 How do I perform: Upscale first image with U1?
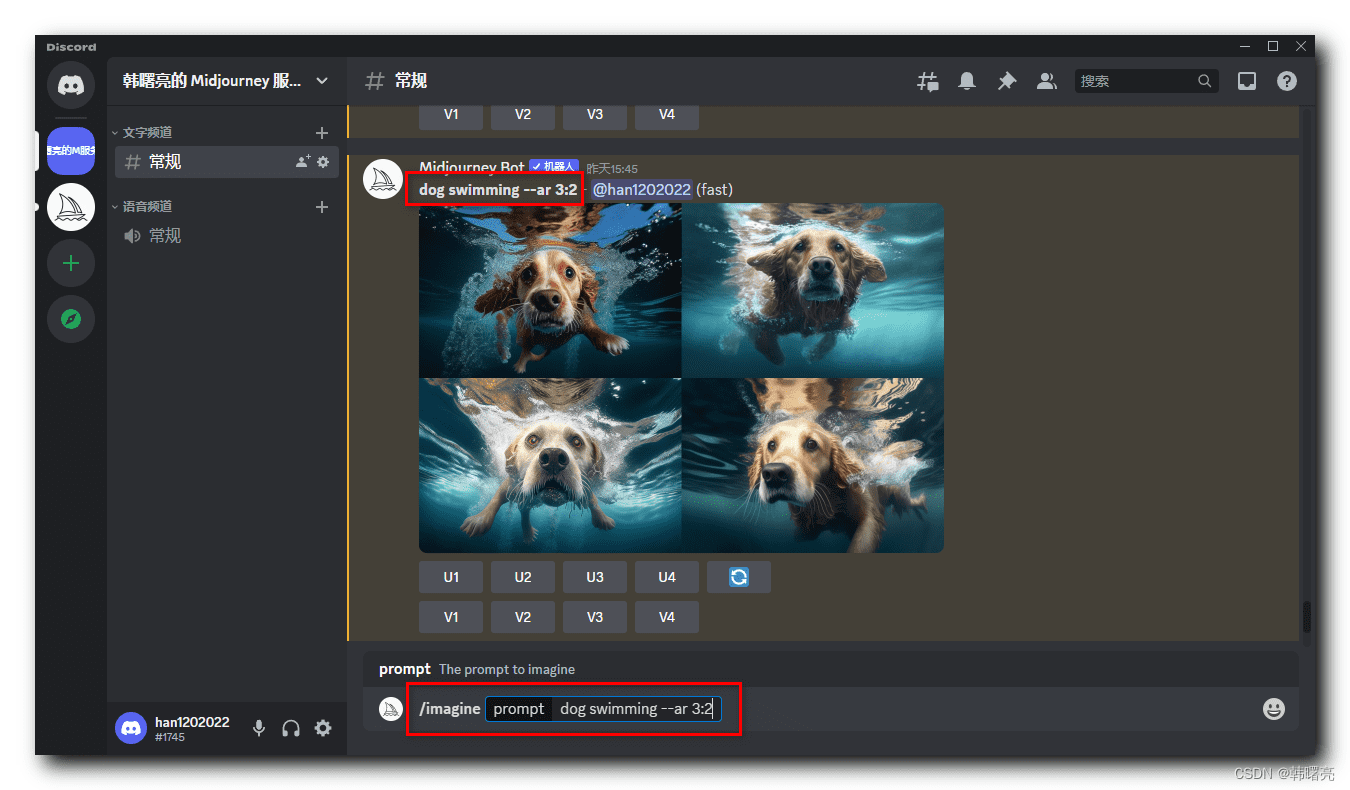coord(451,577)
